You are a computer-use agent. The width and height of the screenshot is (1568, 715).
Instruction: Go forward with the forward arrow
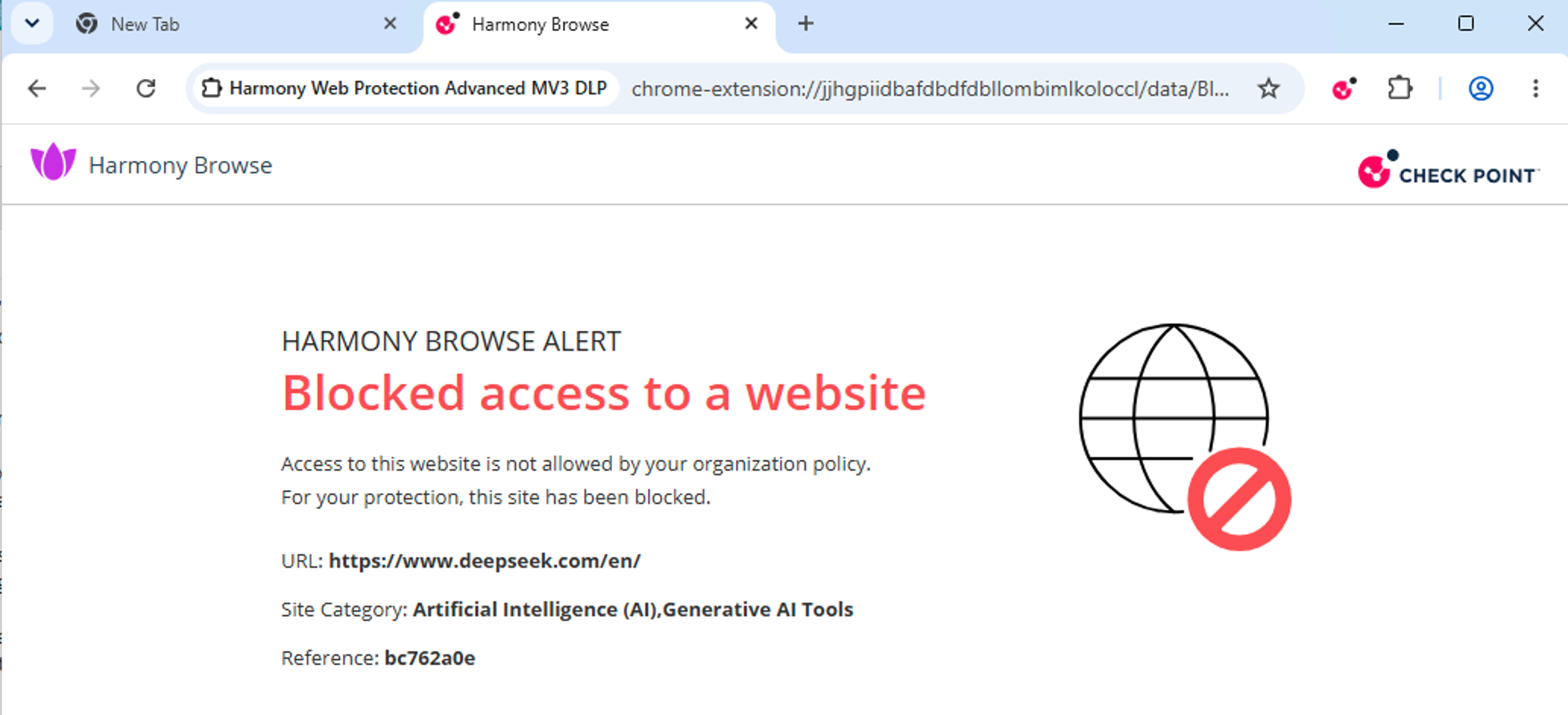[91, 89]
